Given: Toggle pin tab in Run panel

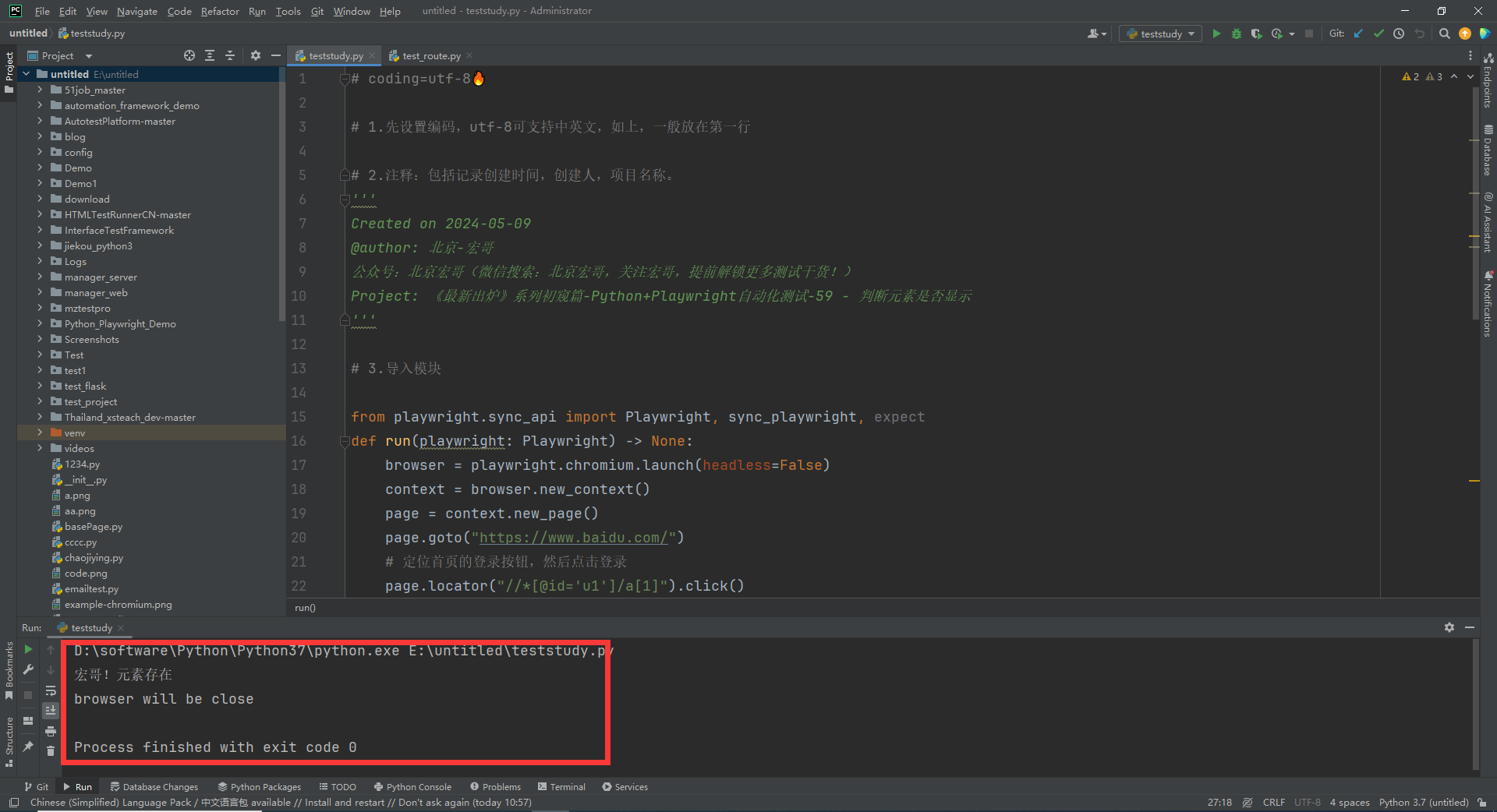Looking at the screenshot, I should pyautogui.click(x=28, y=747).
